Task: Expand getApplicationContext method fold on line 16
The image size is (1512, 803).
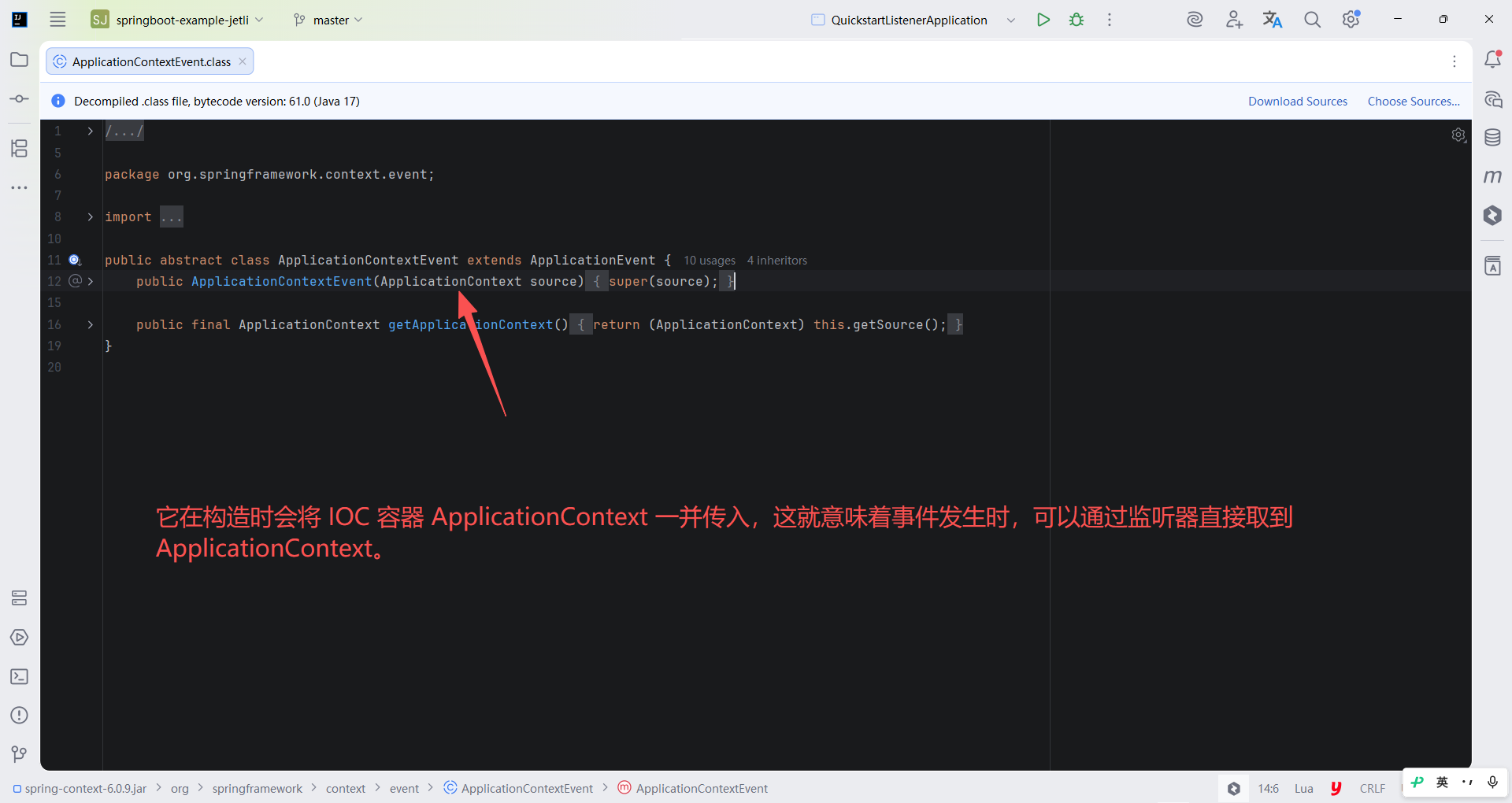Action: [91, 324]
